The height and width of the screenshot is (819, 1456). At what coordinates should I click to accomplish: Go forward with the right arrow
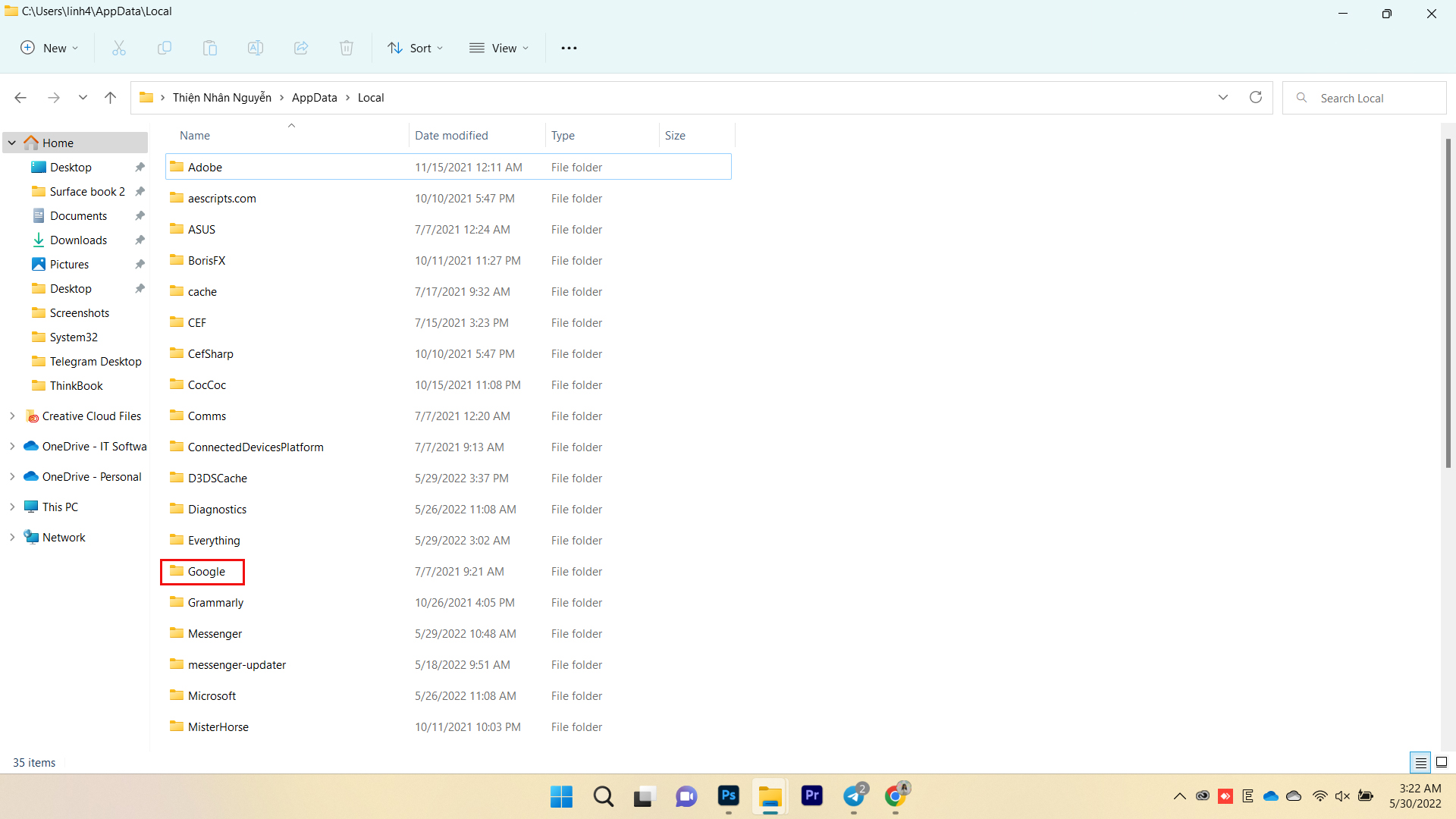tap(53, 98)
